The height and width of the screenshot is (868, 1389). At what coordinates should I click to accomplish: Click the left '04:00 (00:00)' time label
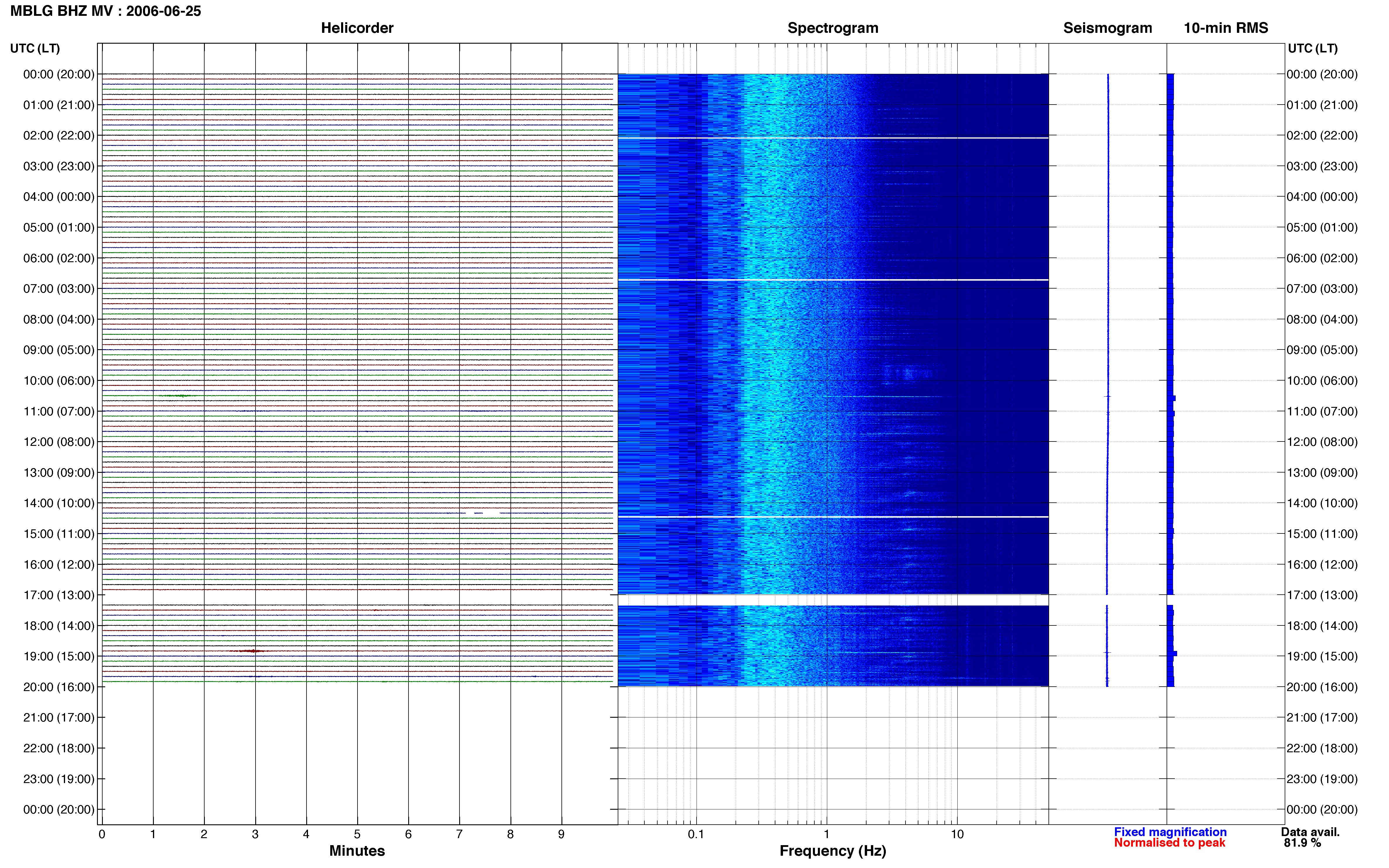59,197
